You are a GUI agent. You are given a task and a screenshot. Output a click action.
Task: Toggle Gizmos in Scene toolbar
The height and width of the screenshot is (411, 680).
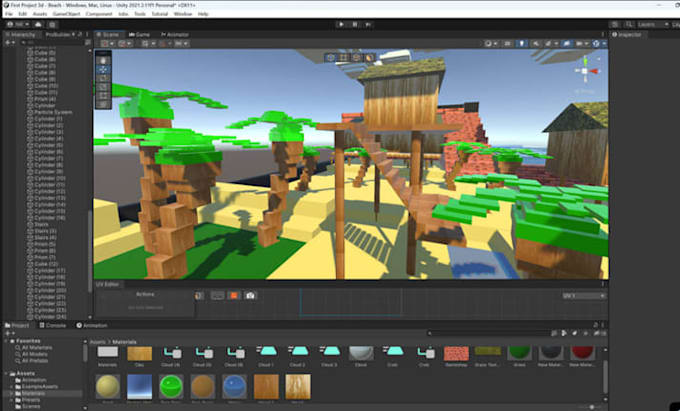click(596, 43)
